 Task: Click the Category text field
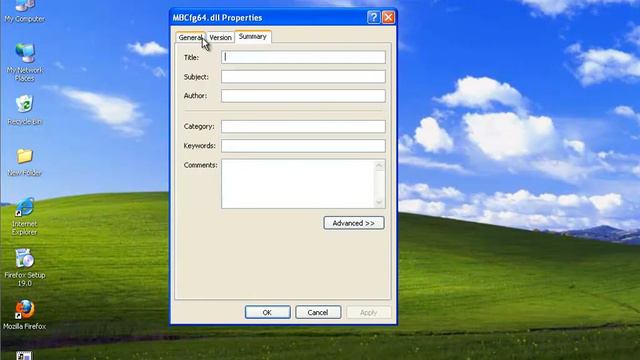point(303,126)
